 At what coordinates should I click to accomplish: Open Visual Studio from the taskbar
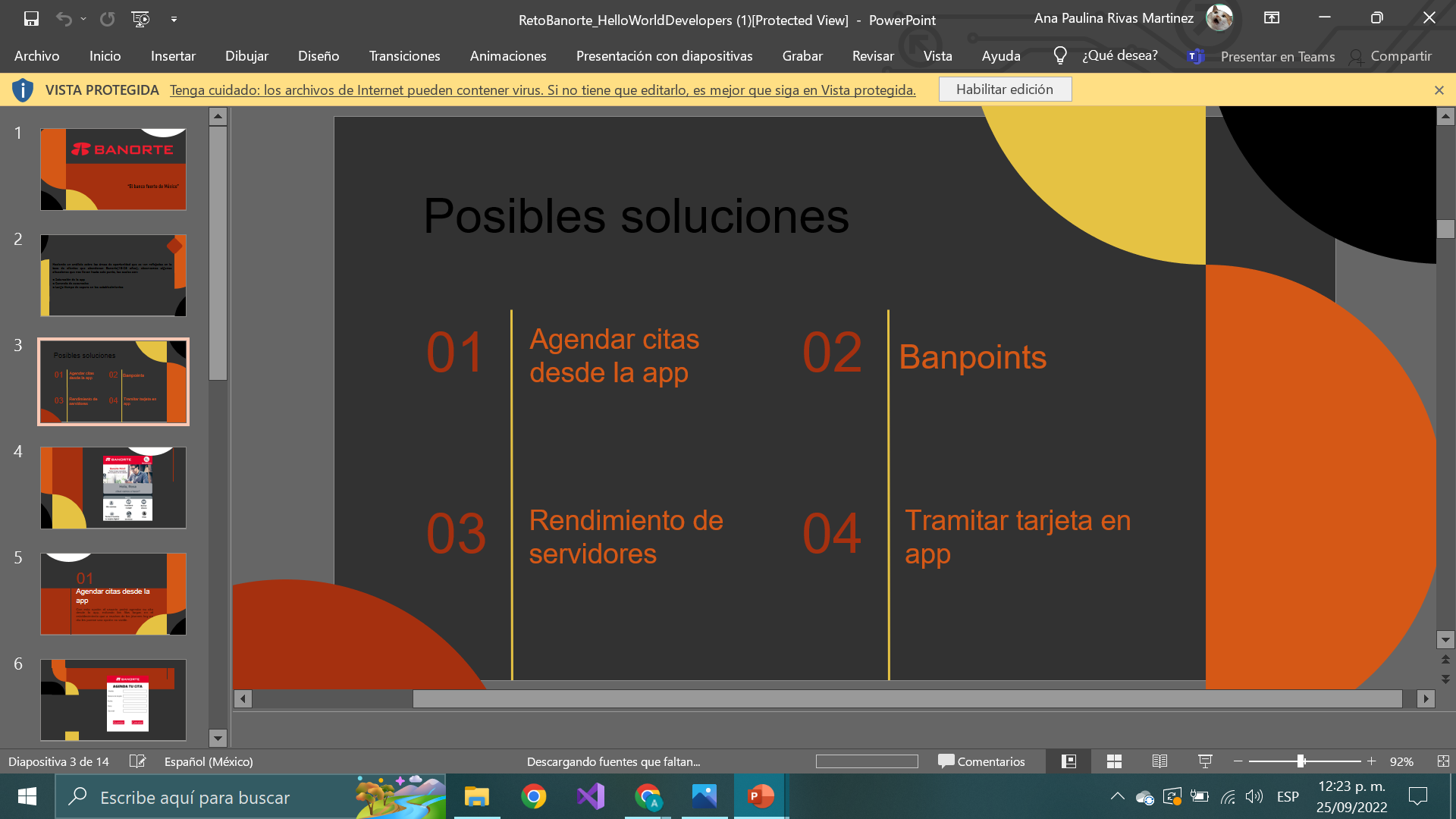pos(591,796)
